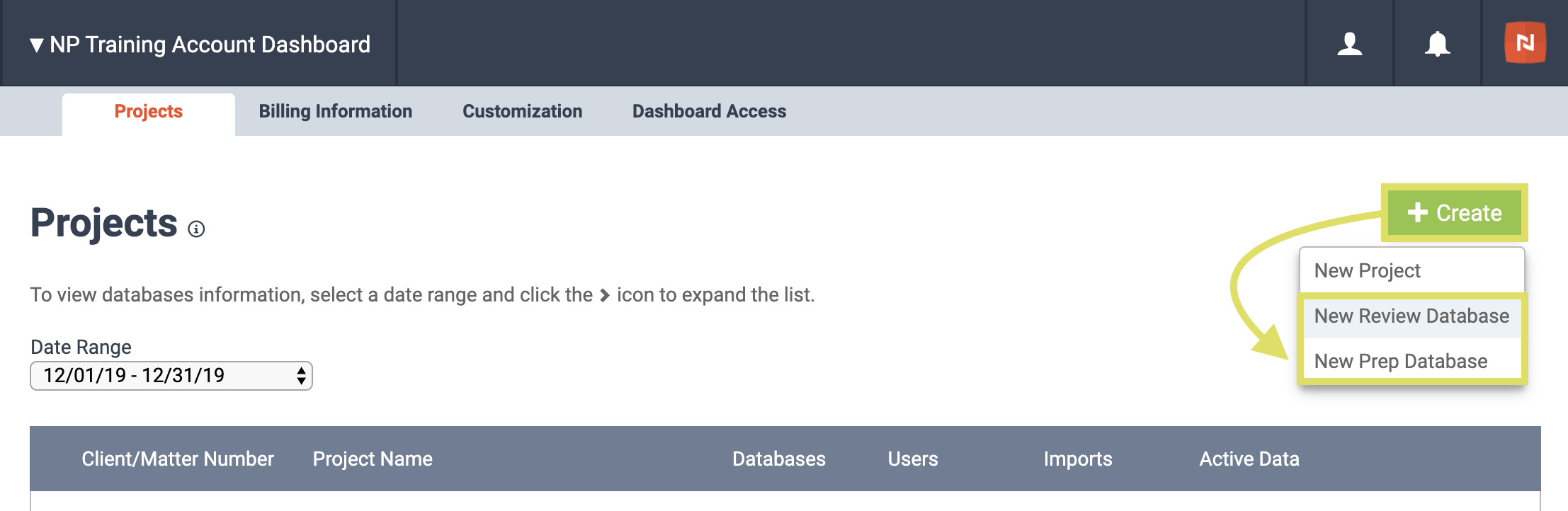
Task: Open the notifications bell
Action: [1437, 44]
